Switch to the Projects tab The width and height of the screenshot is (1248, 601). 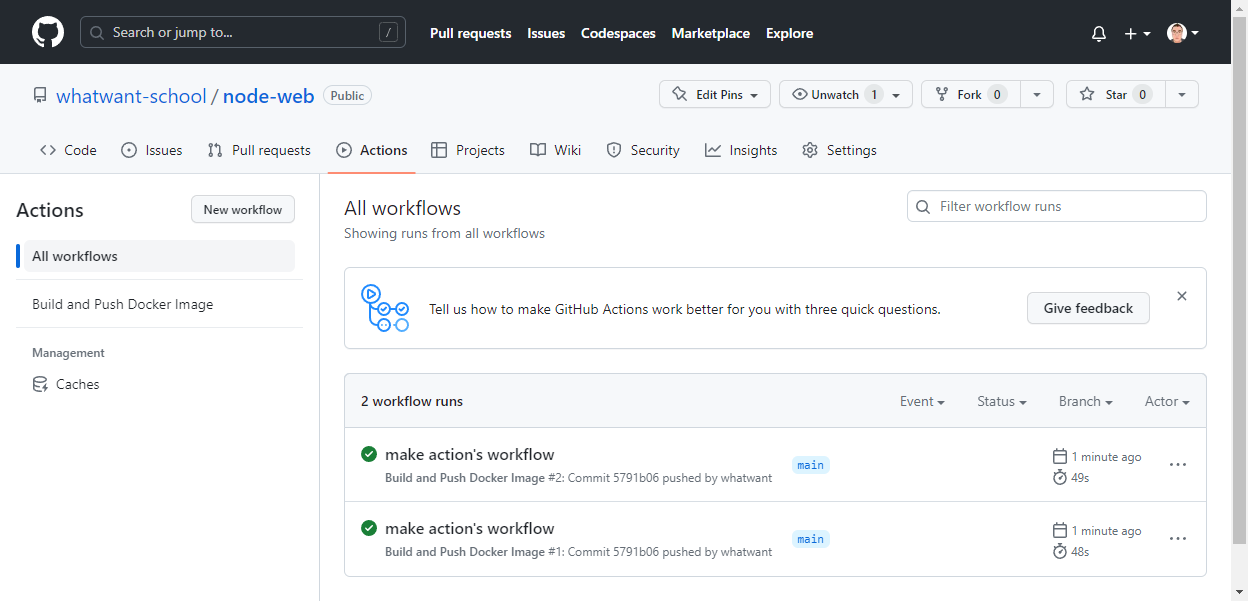click(x=467, y=150)
